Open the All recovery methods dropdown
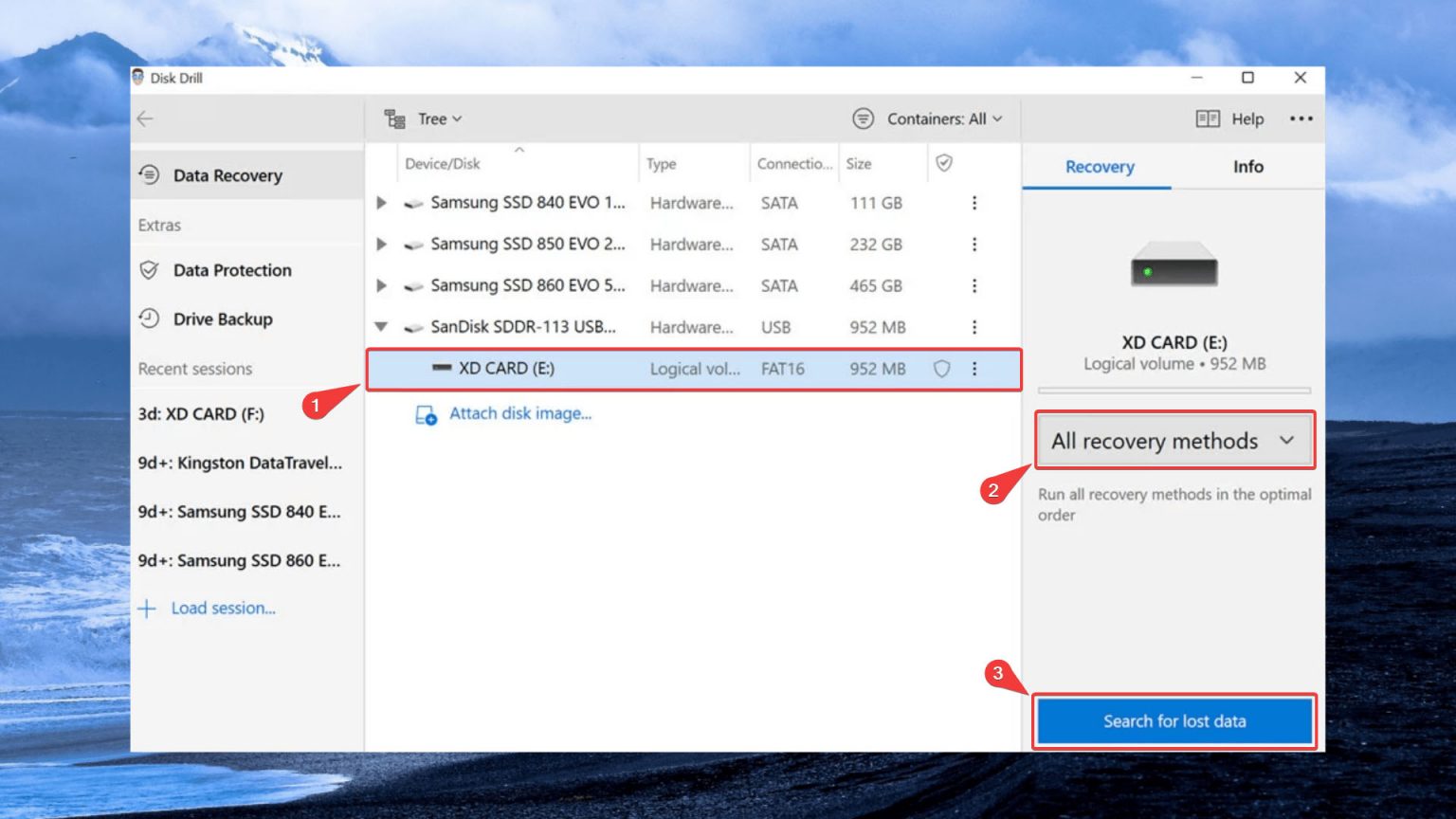 [x=1174, y=441]
